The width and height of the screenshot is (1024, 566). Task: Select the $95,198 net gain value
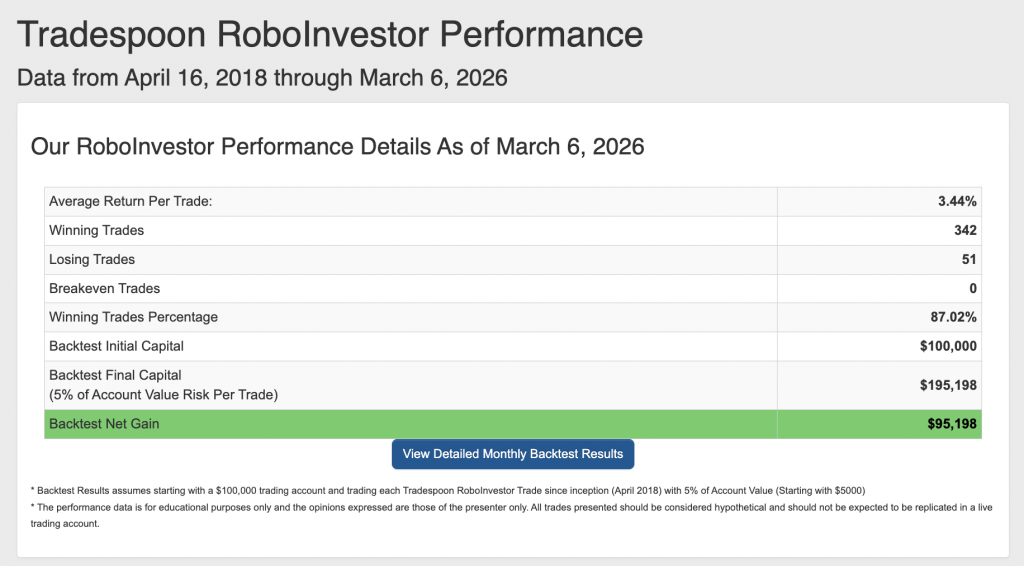(952, 424)
